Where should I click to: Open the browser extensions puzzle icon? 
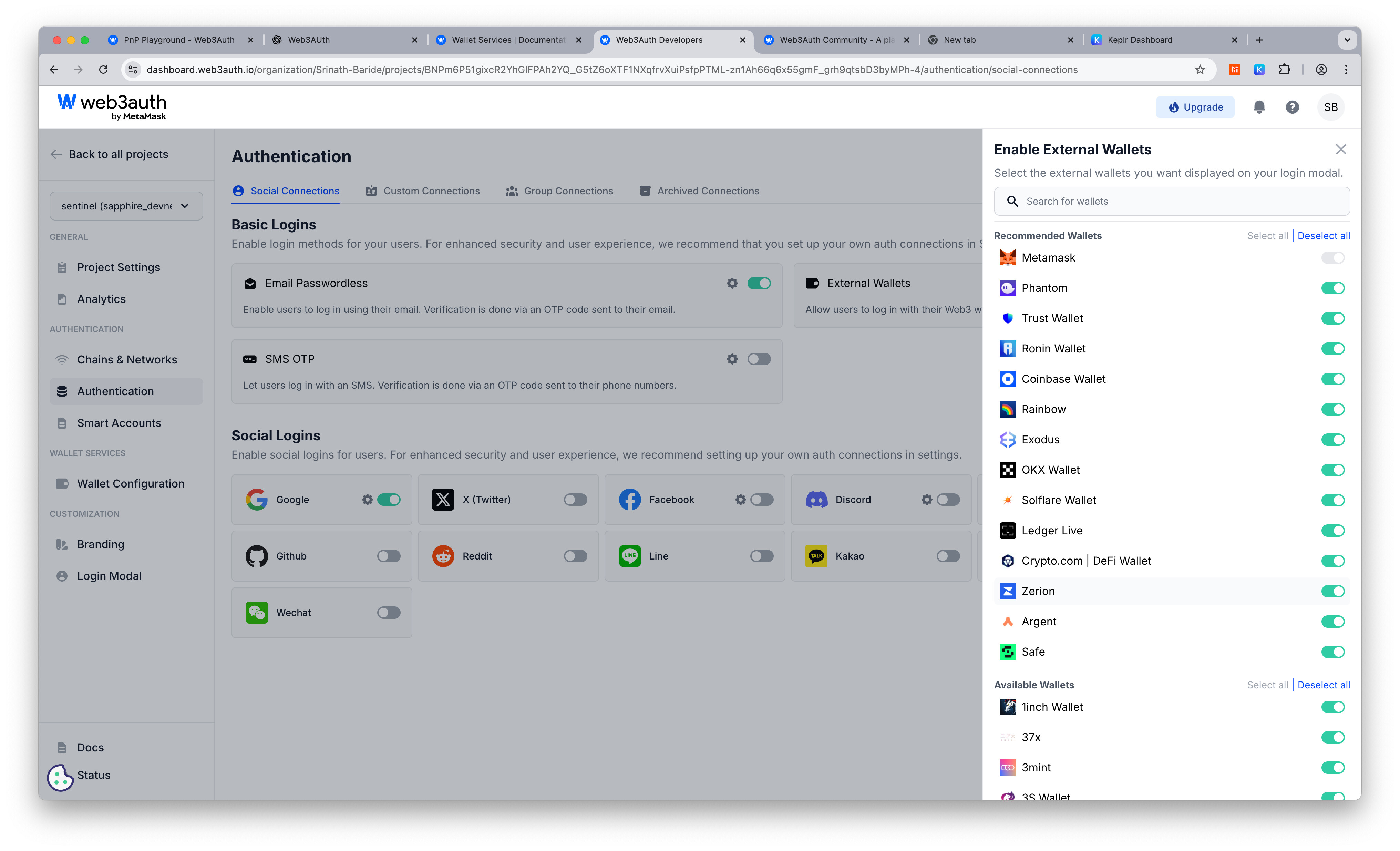(x=1284, y=69)
